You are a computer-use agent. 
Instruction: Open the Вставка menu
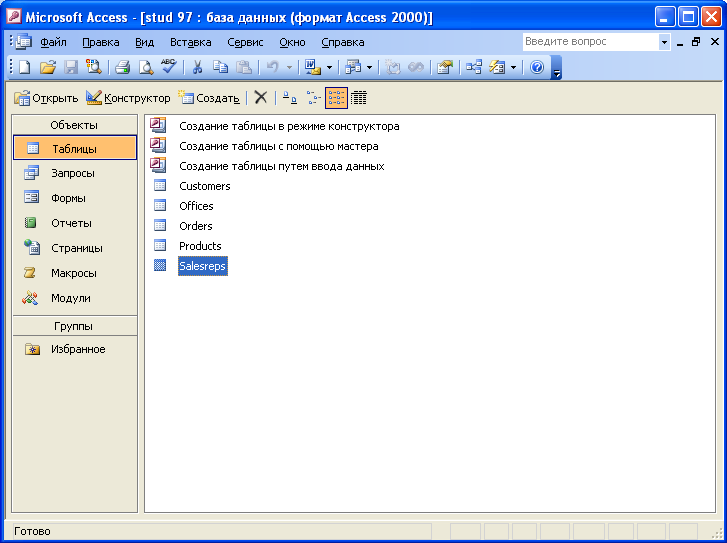(x=191, y=42)
